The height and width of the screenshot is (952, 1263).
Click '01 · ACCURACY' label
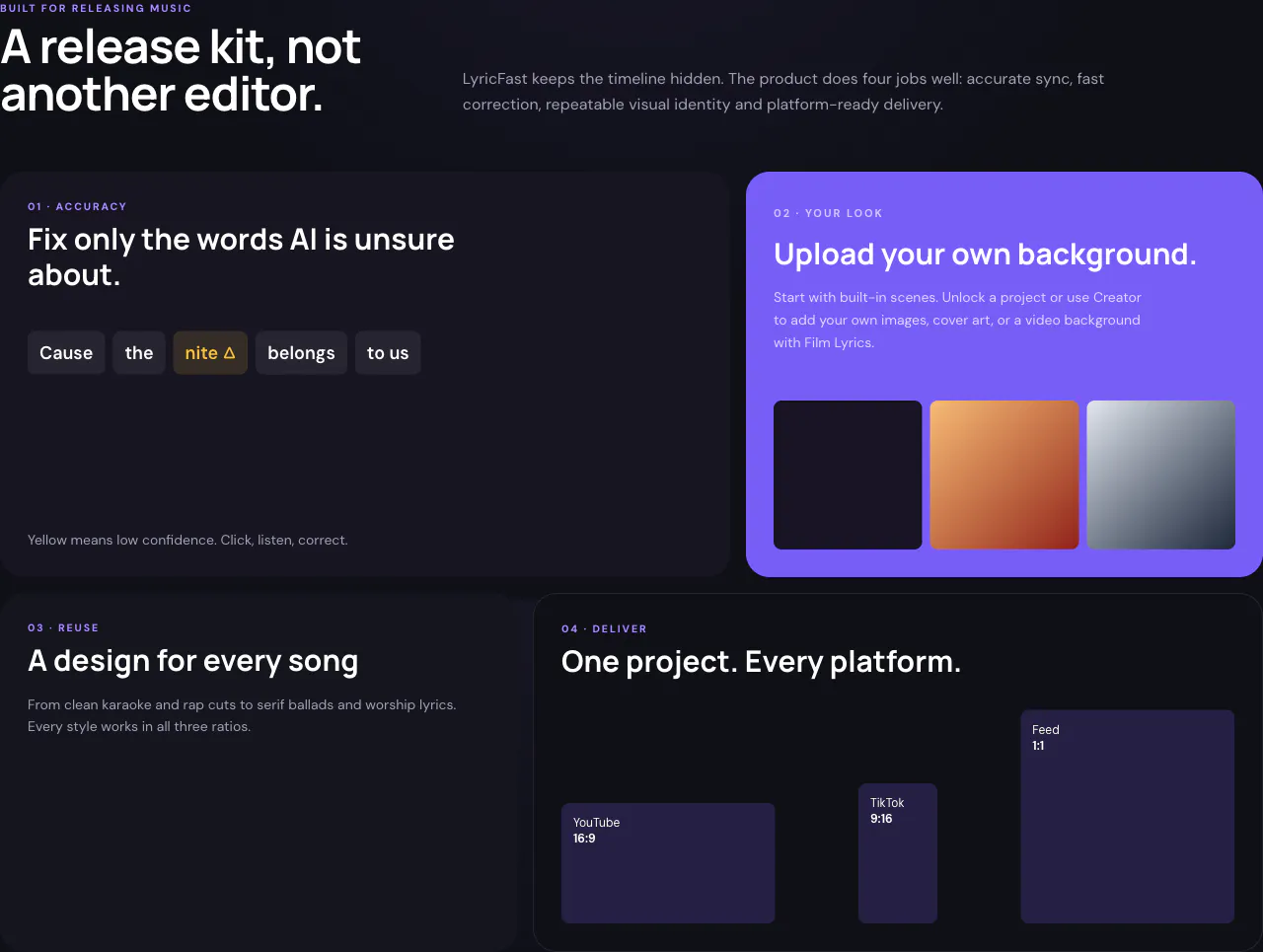click(x=77, y=207)
